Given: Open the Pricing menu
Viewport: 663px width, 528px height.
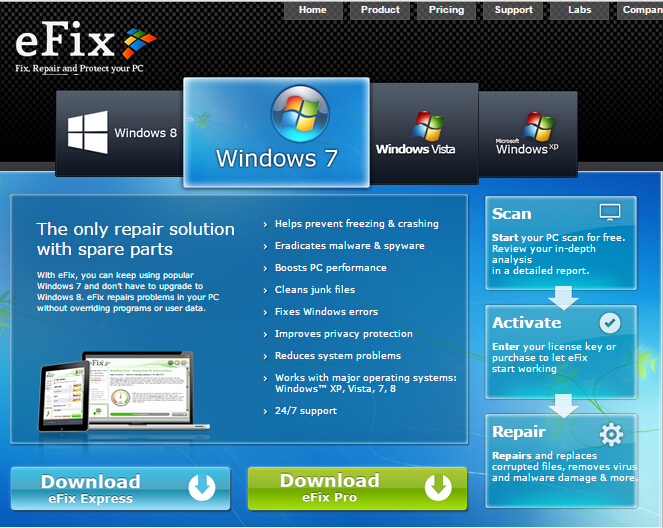Looking at the screenshot, I should 447,10.
